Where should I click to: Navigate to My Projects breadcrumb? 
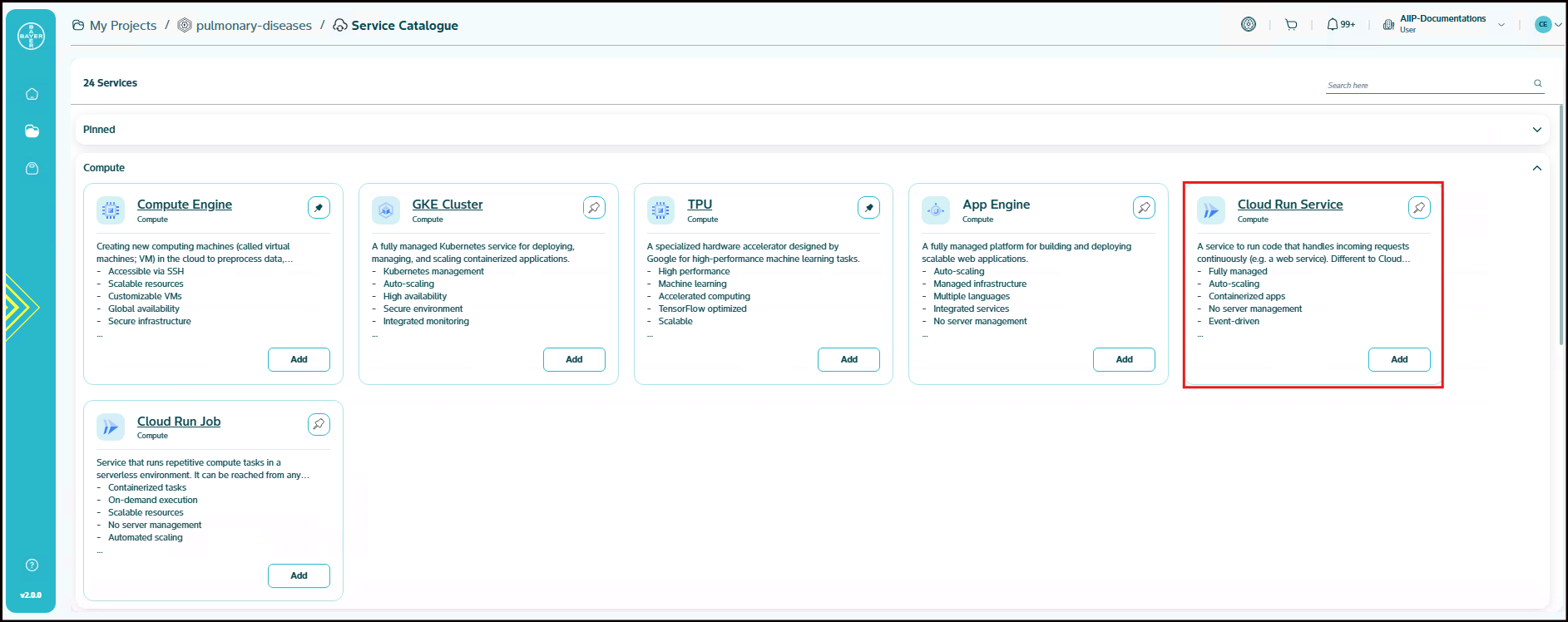122,26
